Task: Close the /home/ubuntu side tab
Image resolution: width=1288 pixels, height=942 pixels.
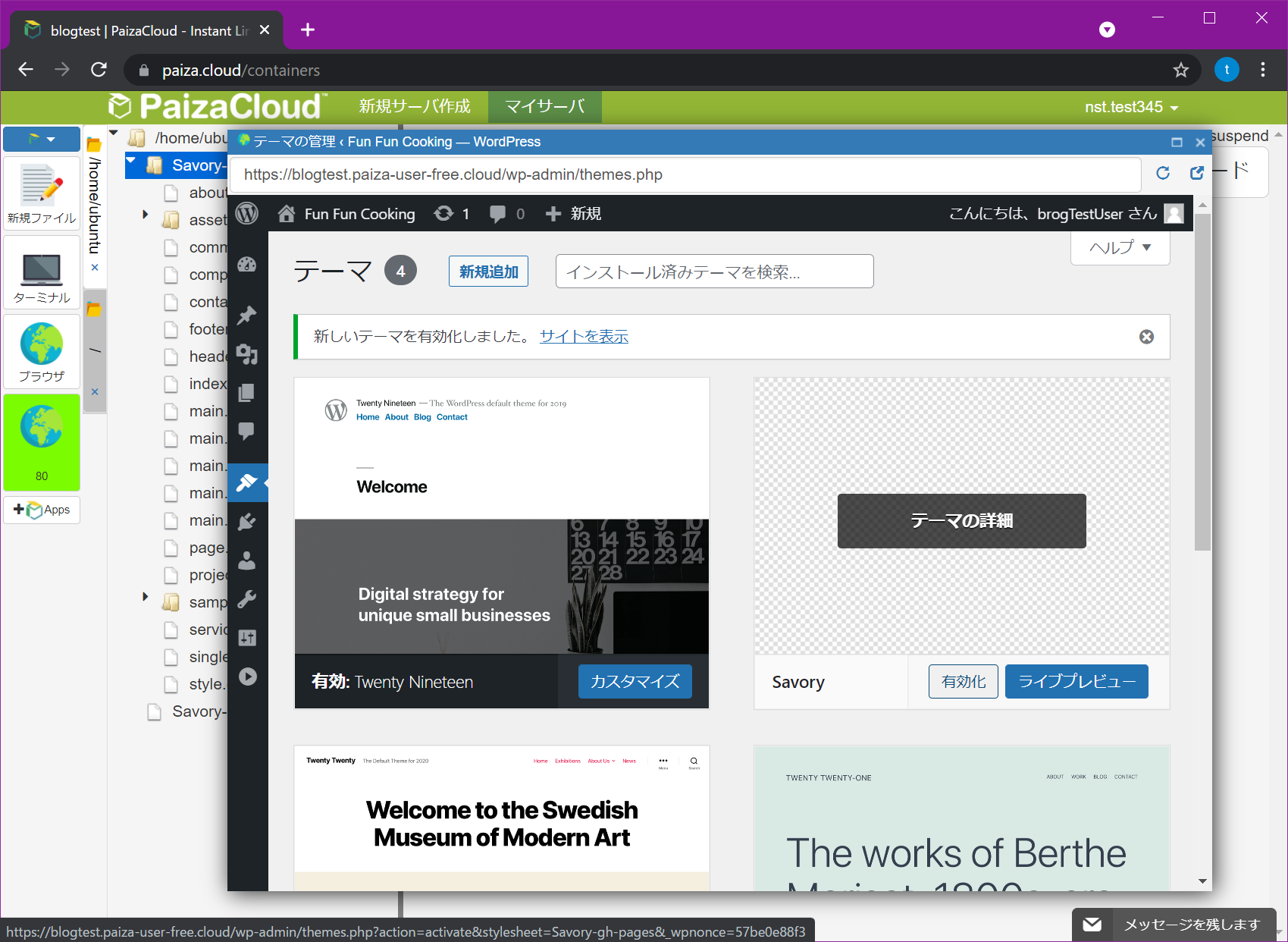Action: tap(95, 267)
